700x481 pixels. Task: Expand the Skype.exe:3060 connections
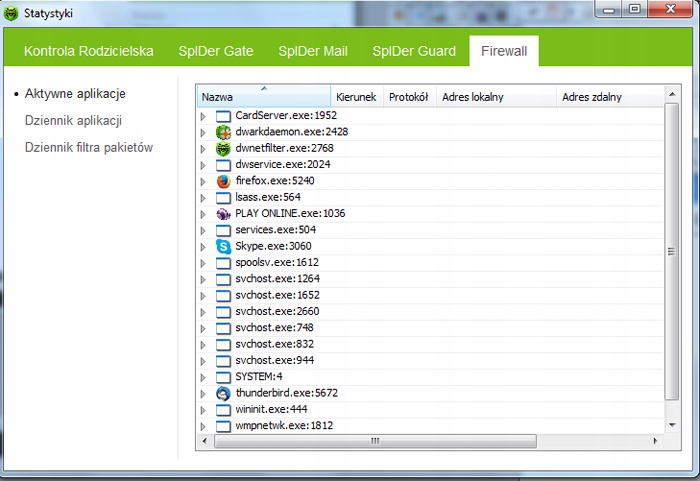[204, 246]
